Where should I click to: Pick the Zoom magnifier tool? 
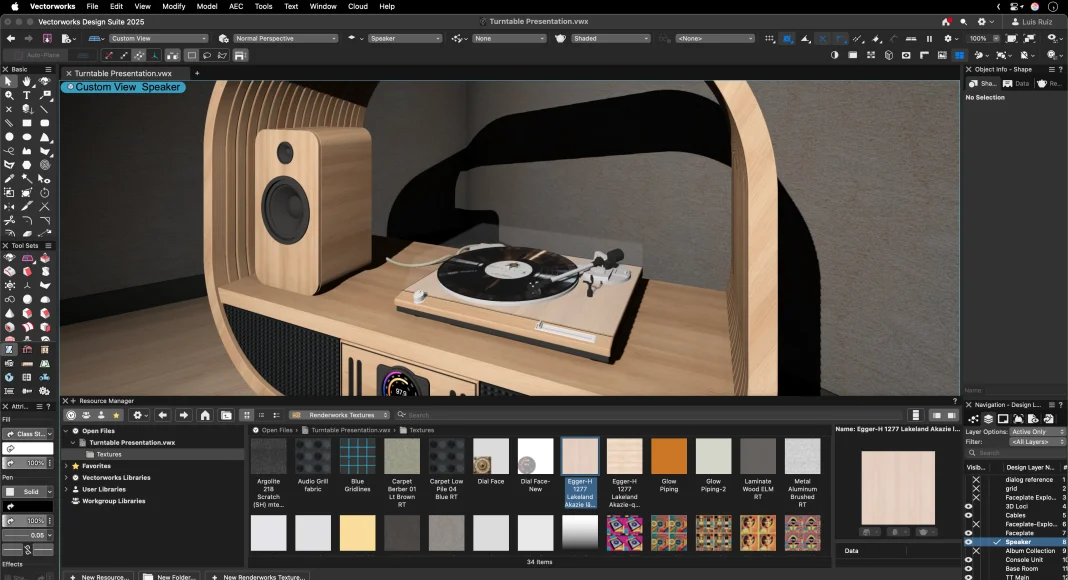pos(9,95)
